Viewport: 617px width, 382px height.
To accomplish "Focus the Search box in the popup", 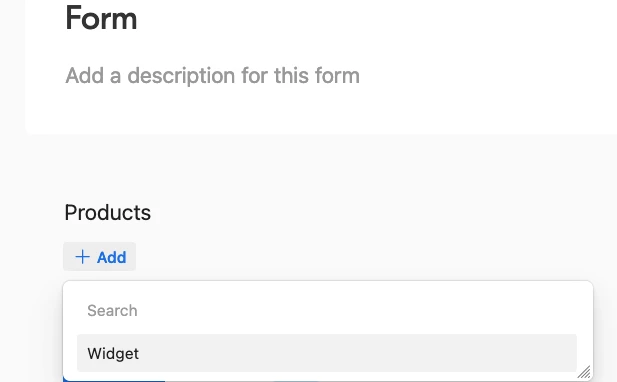I will 327,310.
